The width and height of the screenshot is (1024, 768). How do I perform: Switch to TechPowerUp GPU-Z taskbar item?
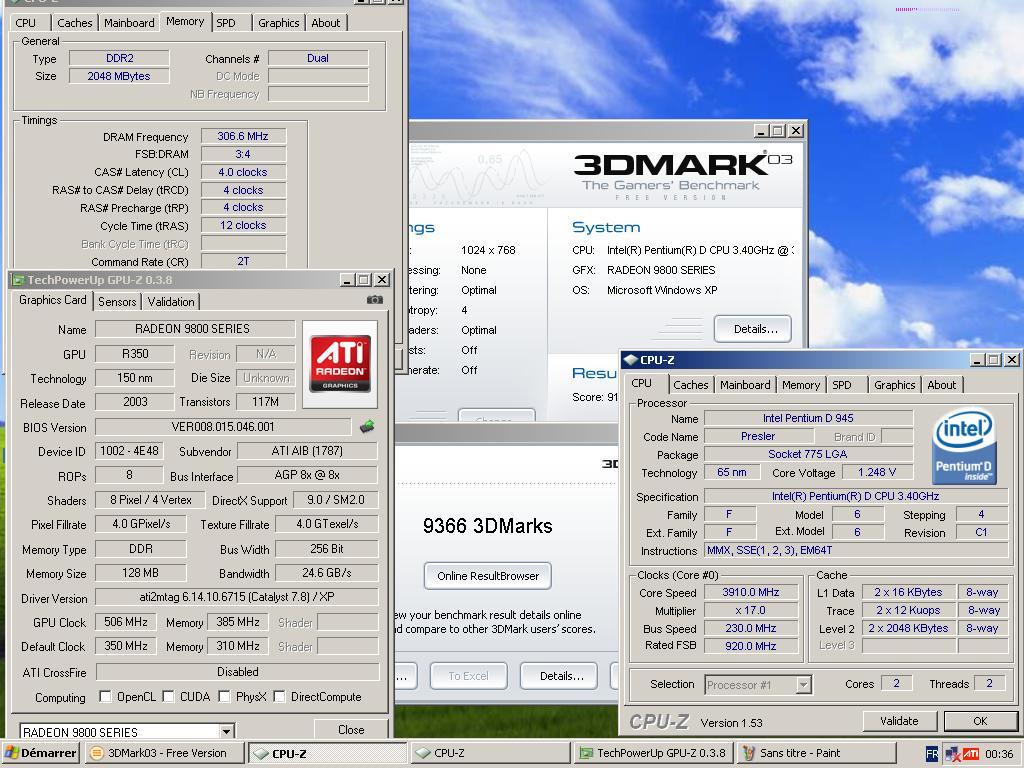pos(653,753)
